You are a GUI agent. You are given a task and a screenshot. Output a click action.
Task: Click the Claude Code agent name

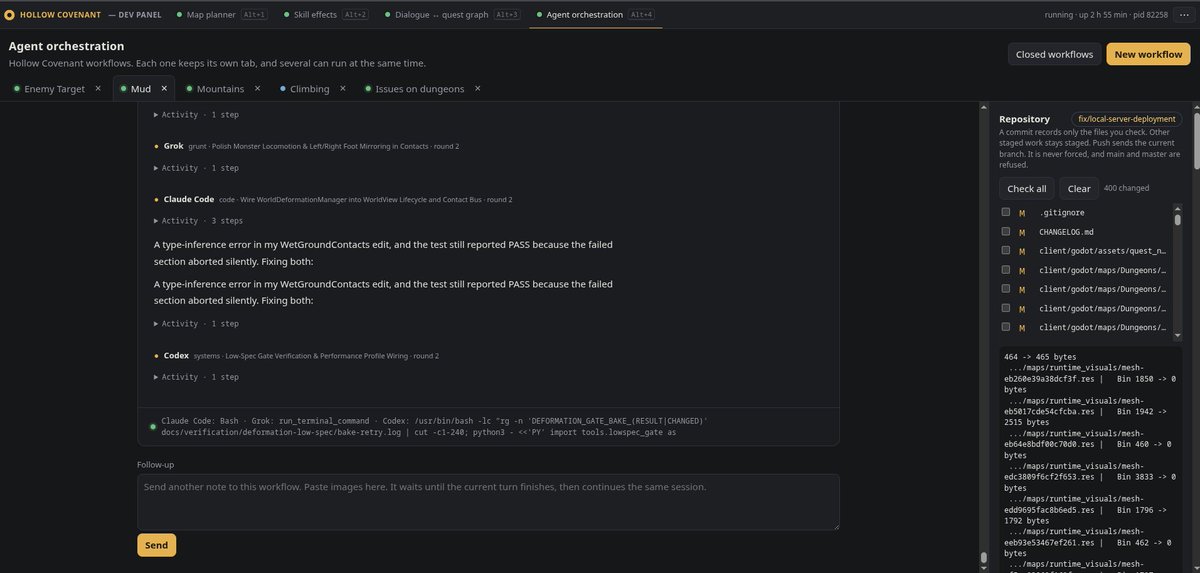pos(189,200)
